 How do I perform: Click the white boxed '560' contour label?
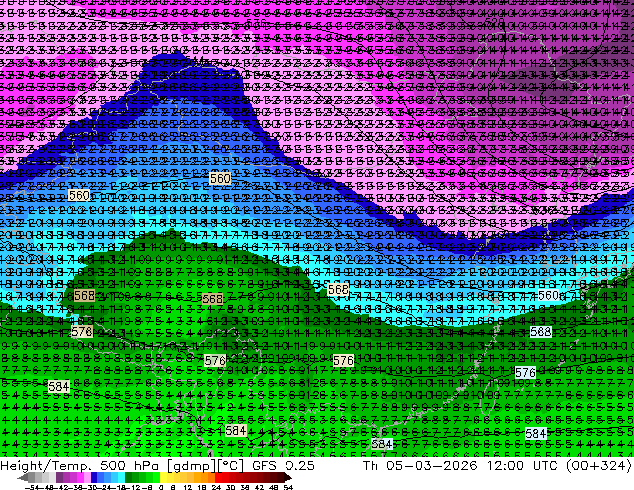tap(548, 296)
